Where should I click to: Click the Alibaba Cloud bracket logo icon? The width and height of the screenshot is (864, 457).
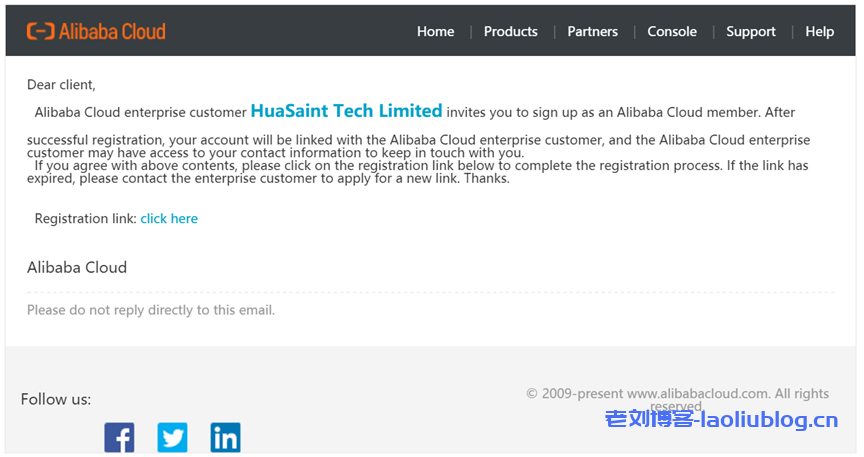point(40,31)
